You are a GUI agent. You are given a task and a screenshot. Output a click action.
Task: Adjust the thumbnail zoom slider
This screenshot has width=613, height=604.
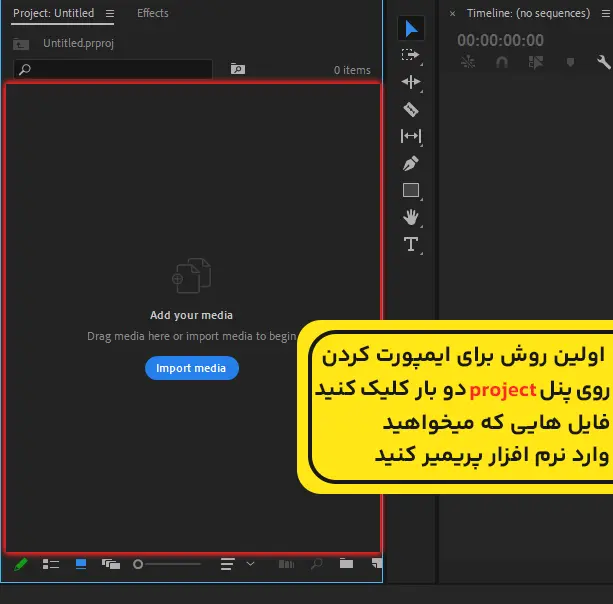click(139, 565)
